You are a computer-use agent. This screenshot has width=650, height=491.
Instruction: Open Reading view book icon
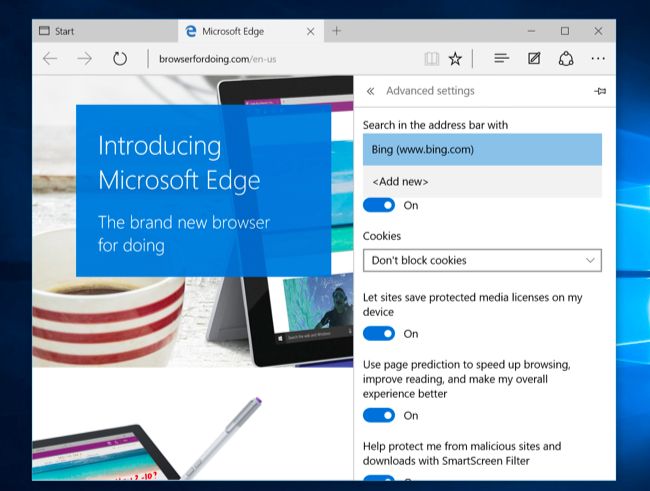[432, 59]
